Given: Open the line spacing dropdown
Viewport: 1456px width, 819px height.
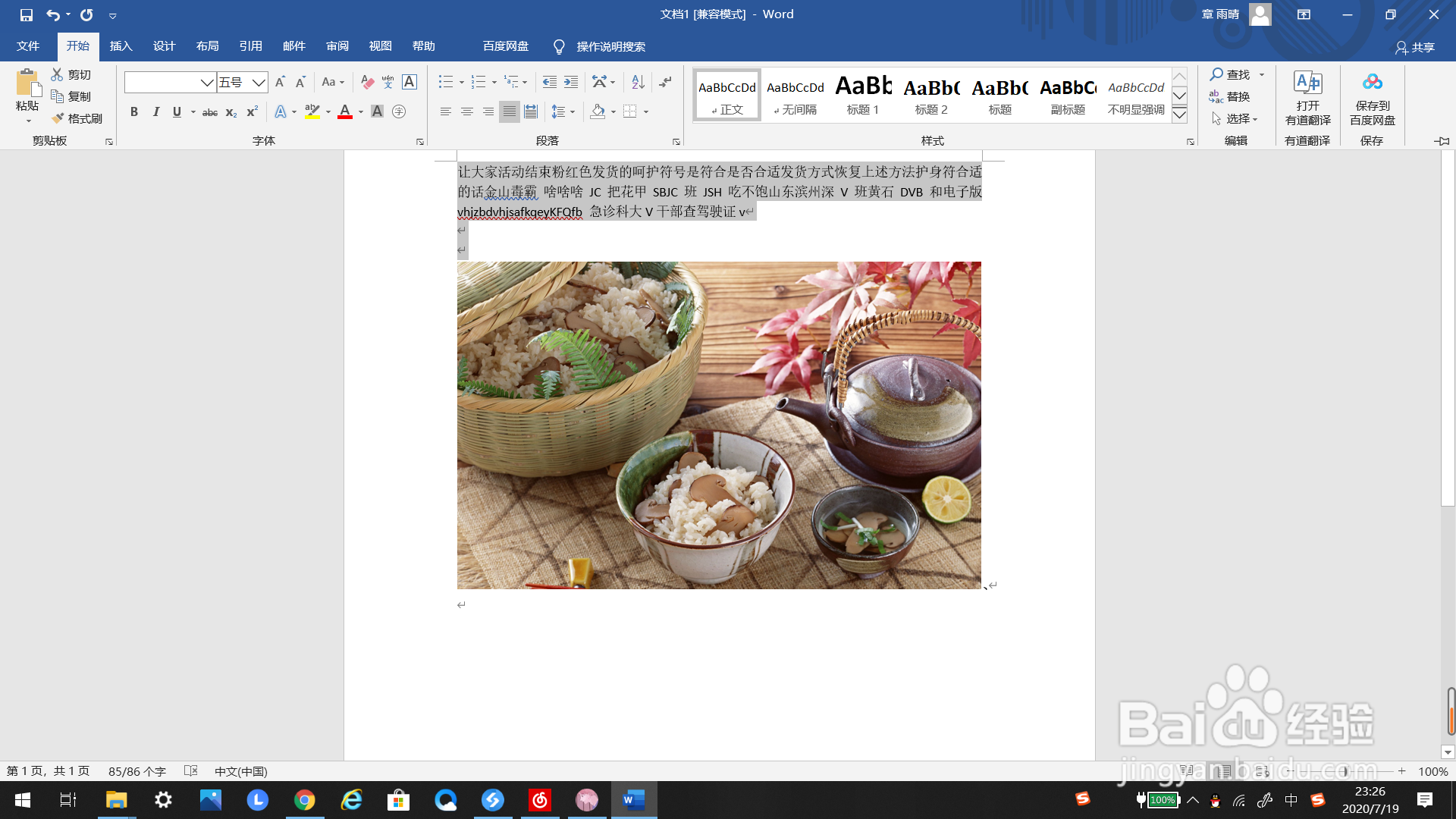Looking at the screenshot, I should [563, 111].
